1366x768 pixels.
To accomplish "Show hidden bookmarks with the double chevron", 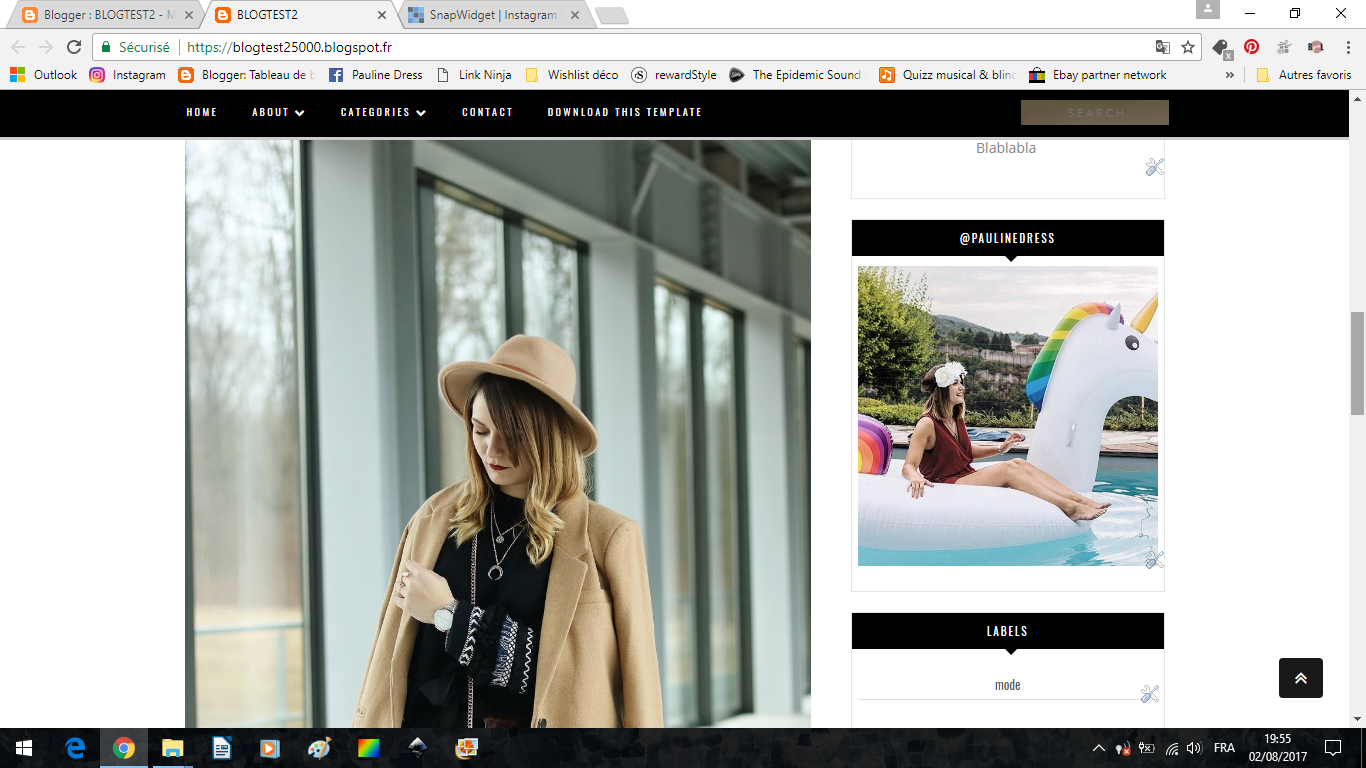I will [1230, 75].
